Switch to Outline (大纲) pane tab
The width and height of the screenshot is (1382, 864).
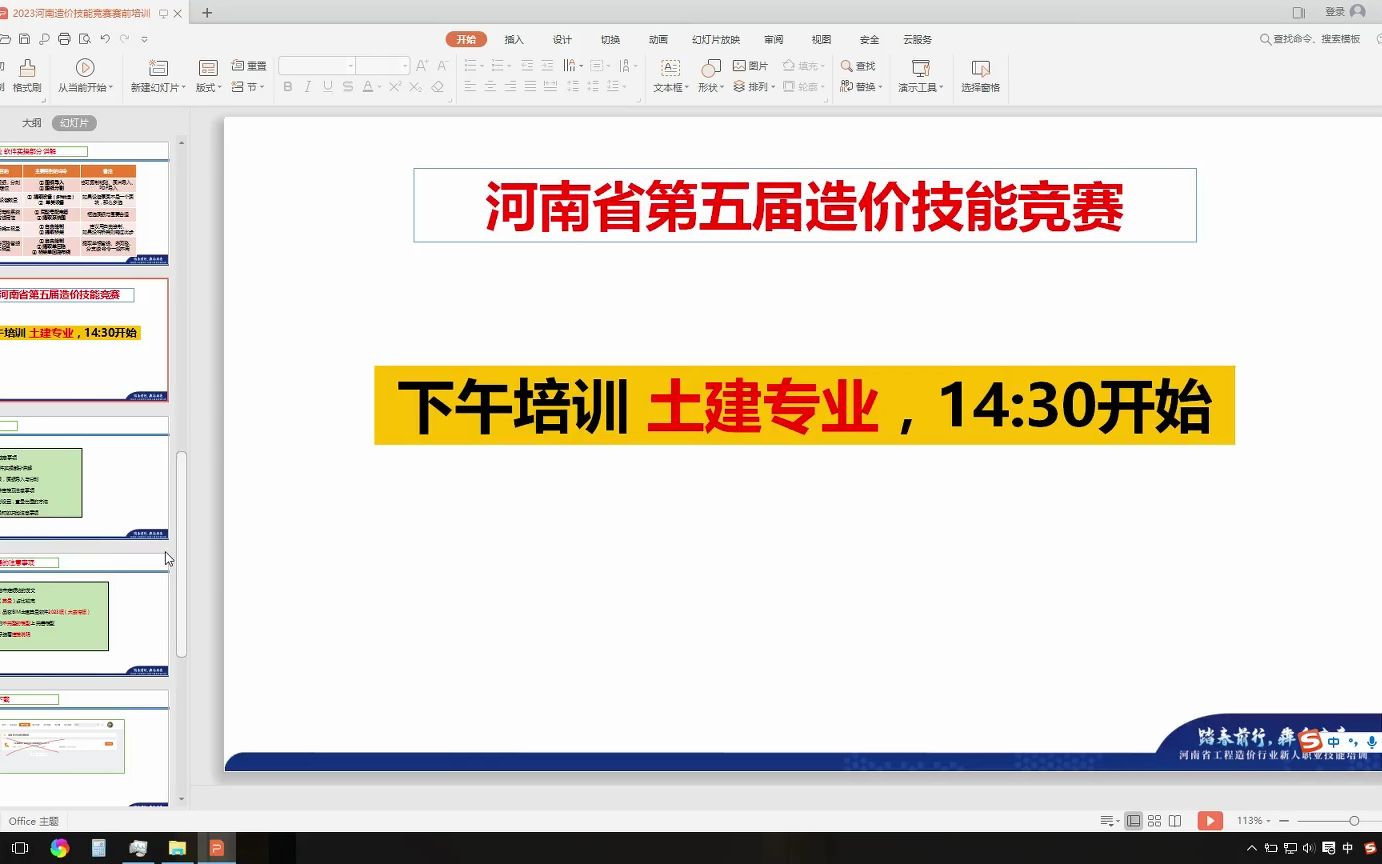pos(32,123)
